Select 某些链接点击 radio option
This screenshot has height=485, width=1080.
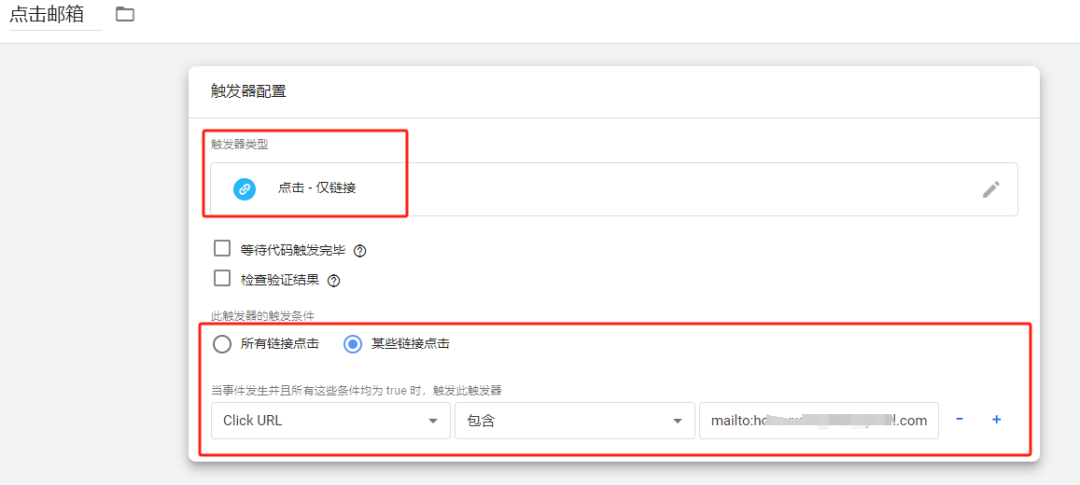pos(353,344)
